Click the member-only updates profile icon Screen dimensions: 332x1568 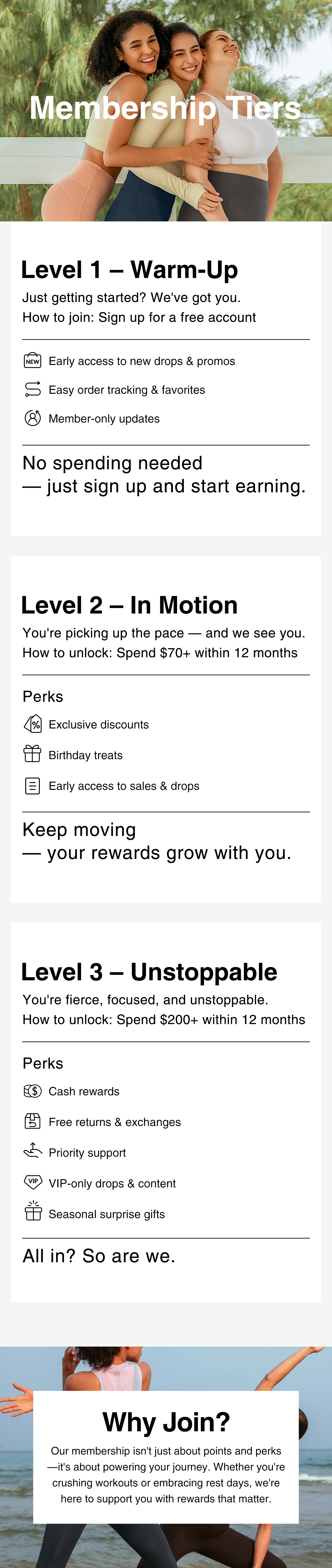[x=32, y=418]
